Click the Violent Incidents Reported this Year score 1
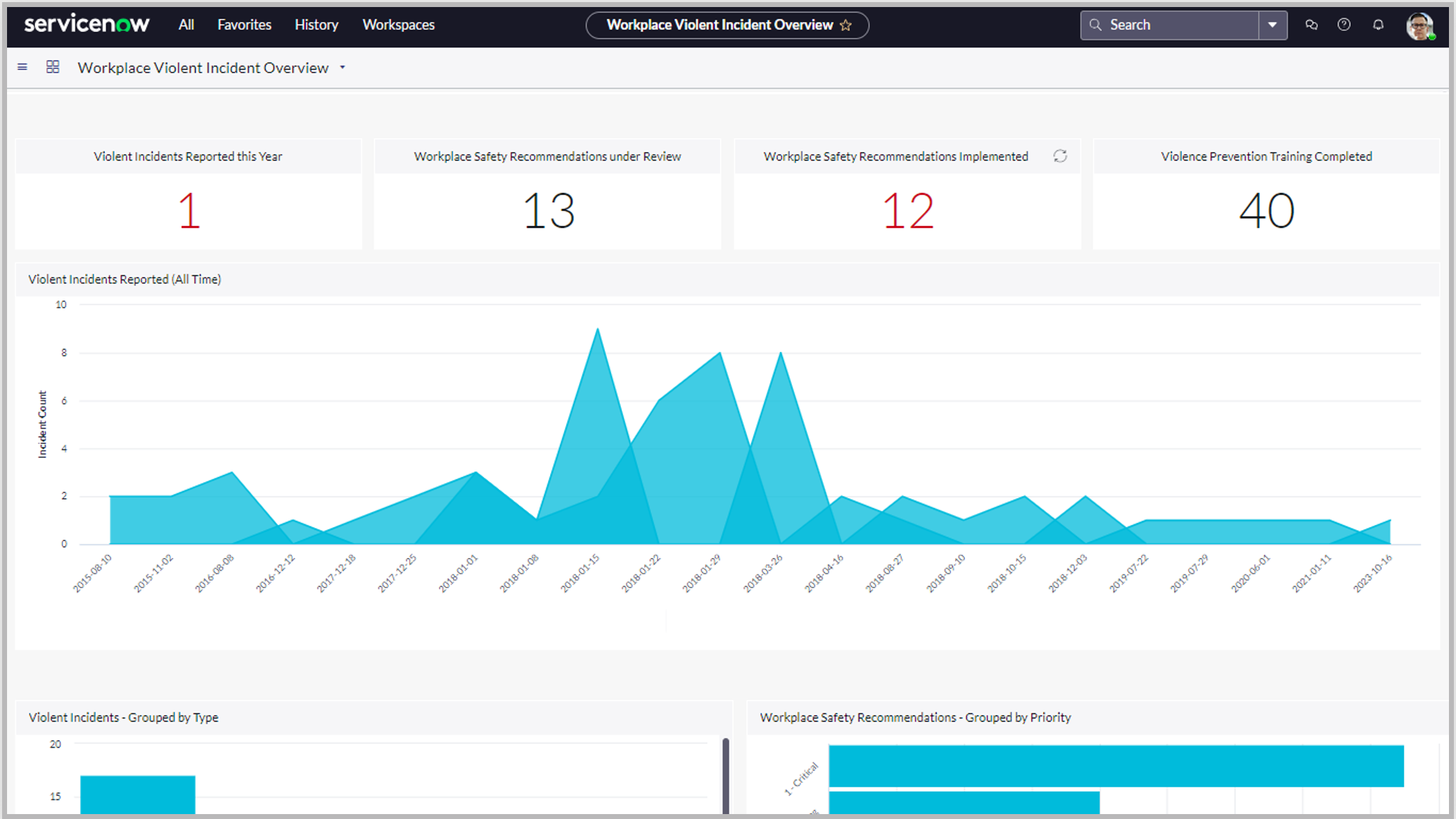Image resolution: width=1456 pixels, height=819 pixels. pyautogui.click(x=189, y=210)
